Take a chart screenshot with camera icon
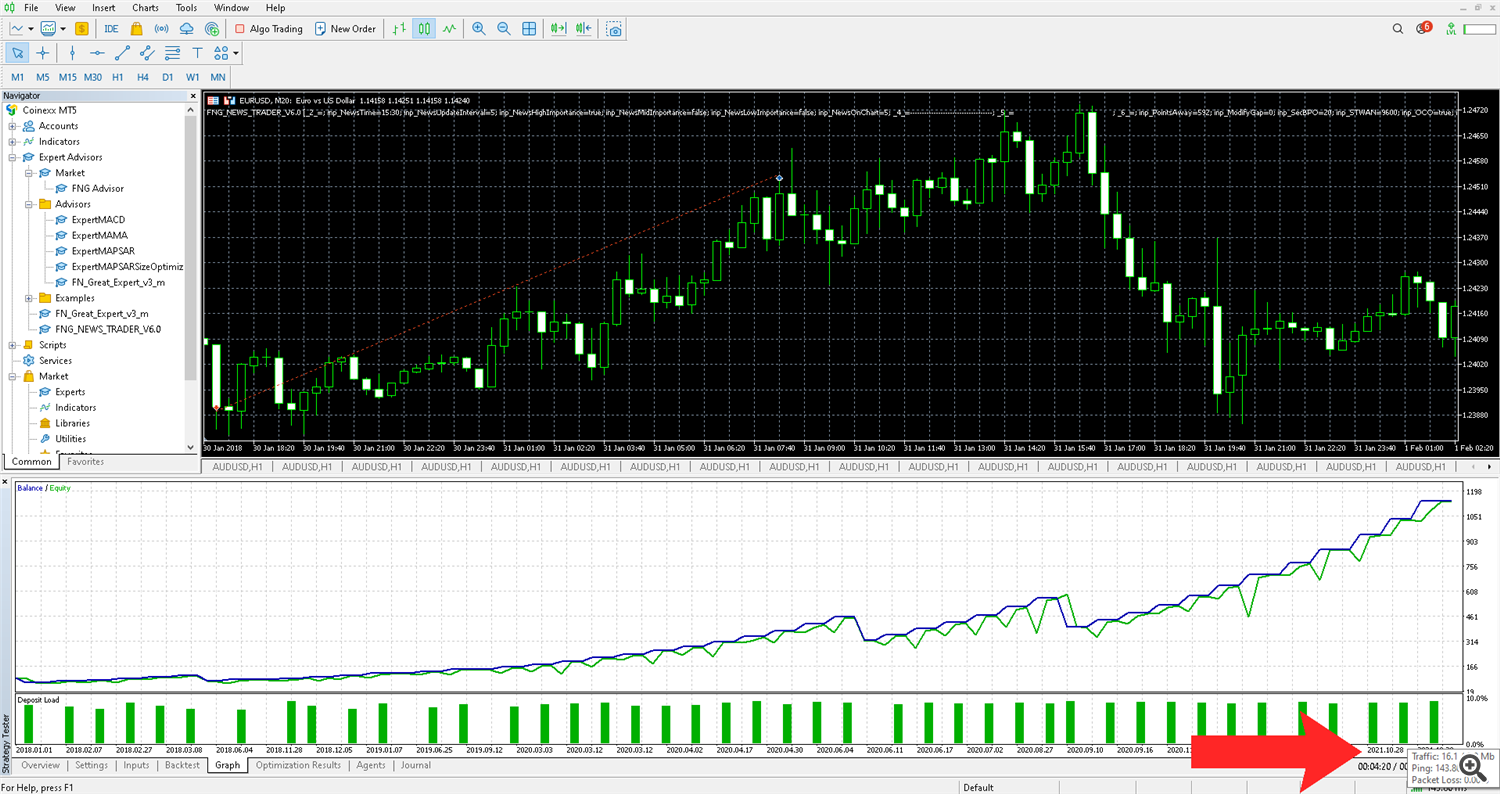 (615, 29)
